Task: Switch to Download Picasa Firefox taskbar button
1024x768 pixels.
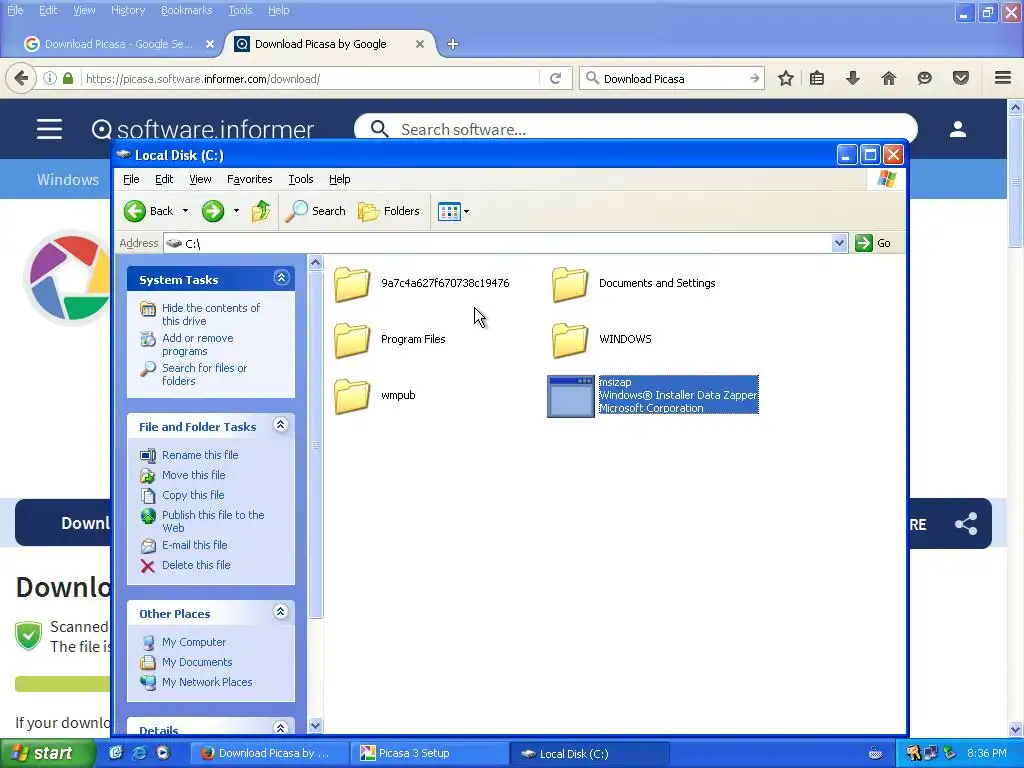Action: click(x=268, y=754)
